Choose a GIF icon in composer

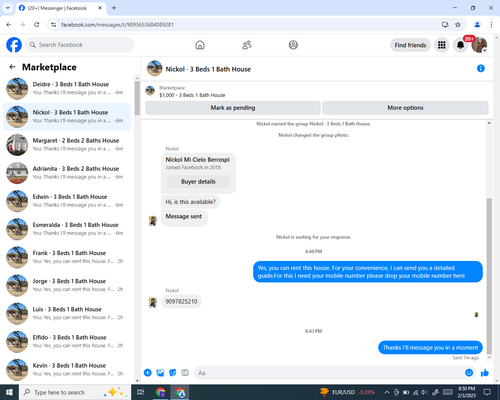tap(185, 373)
